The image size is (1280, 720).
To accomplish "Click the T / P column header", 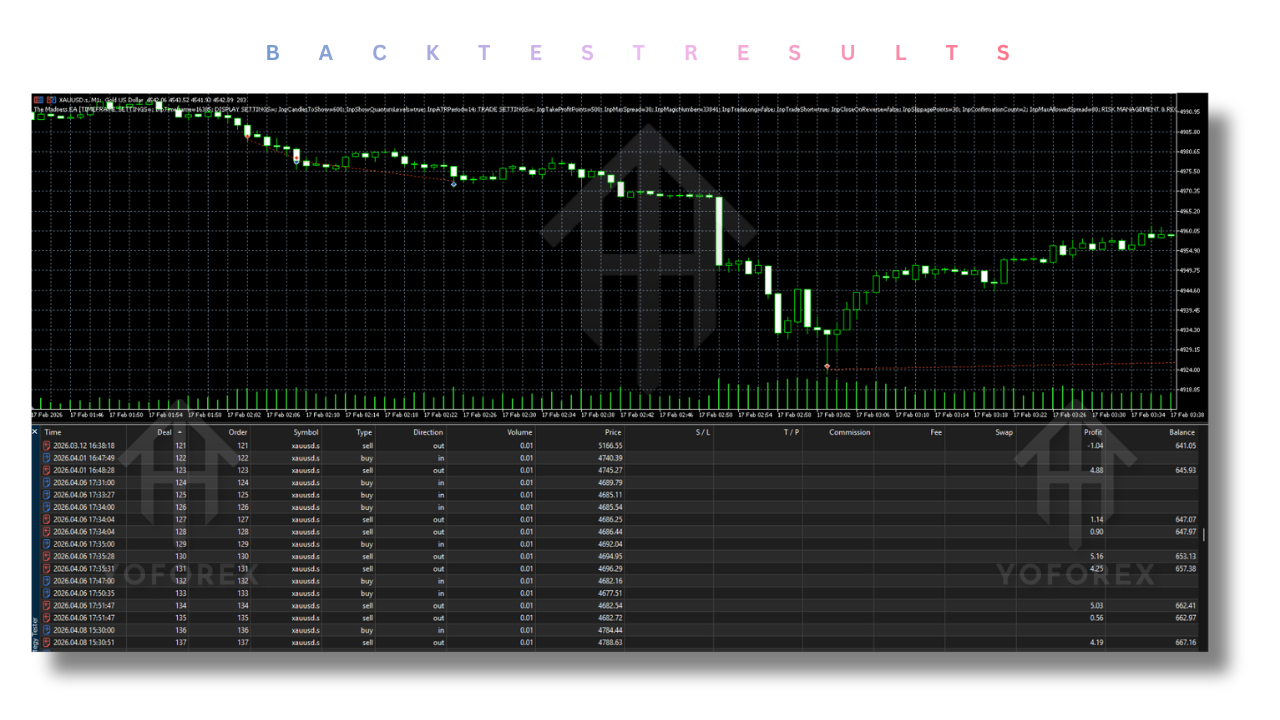I will [x=791, y=432].
